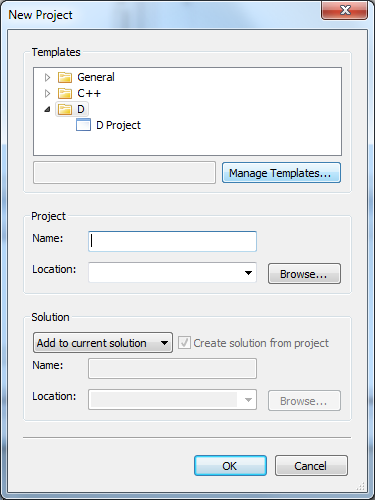Click the Solution Name text field
The width and height of the screenshot is (375, 500).
(172, 368)
